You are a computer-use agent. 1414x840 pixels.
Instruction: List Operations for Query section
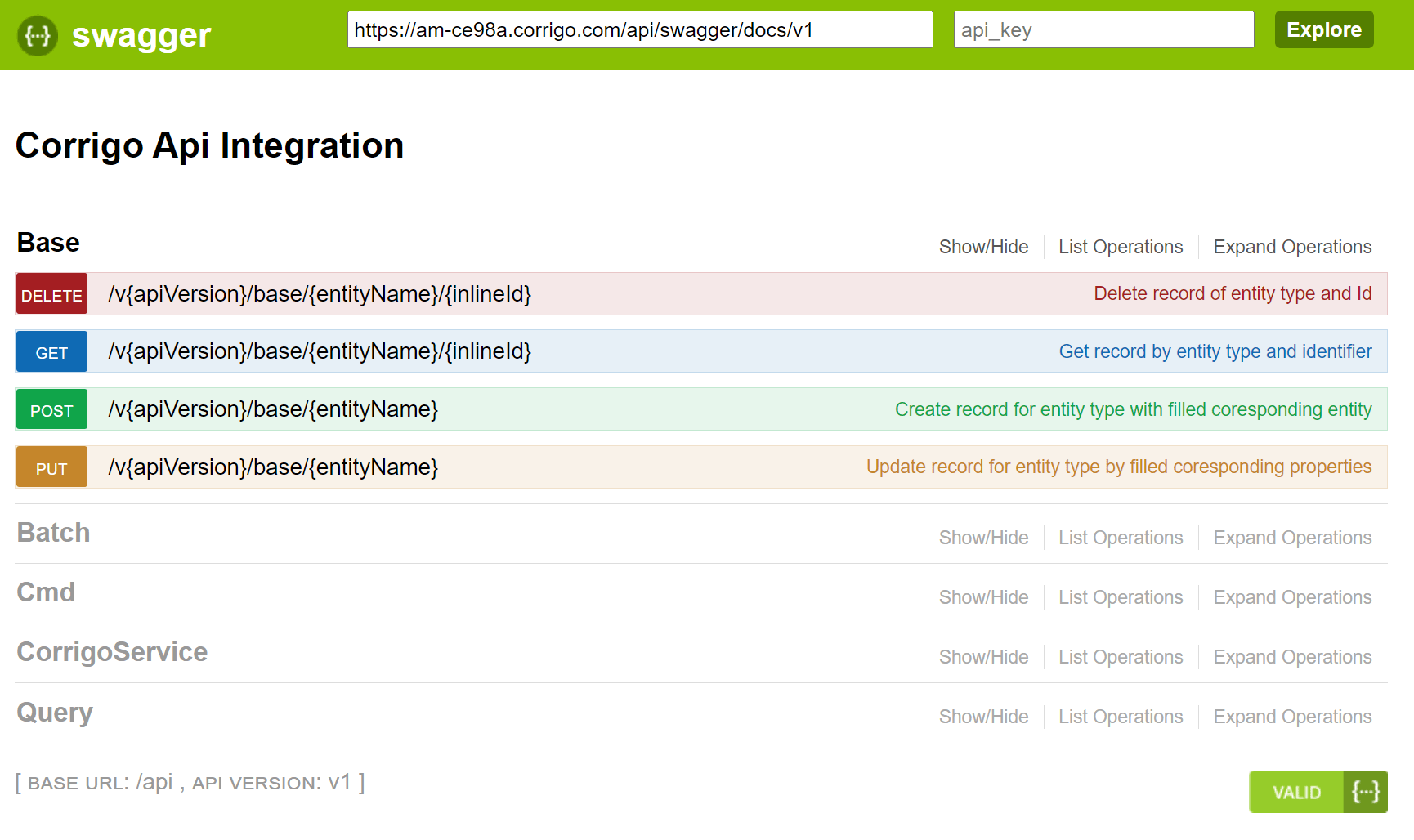point(1121,717)
